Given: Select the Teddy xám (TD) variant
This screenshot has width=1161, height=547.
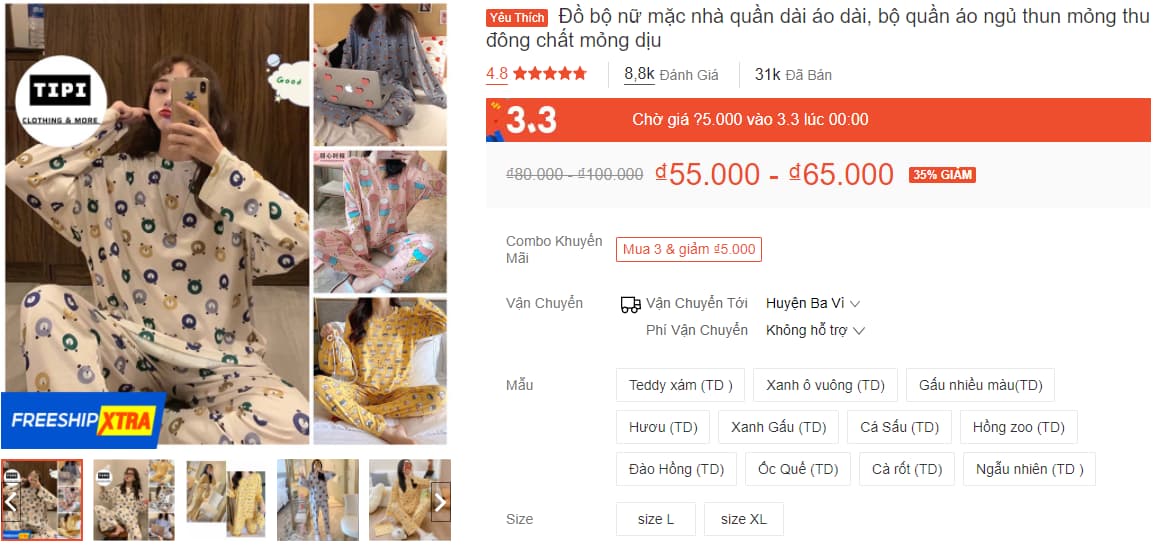Looking at the screenshot, I should 680,385.
